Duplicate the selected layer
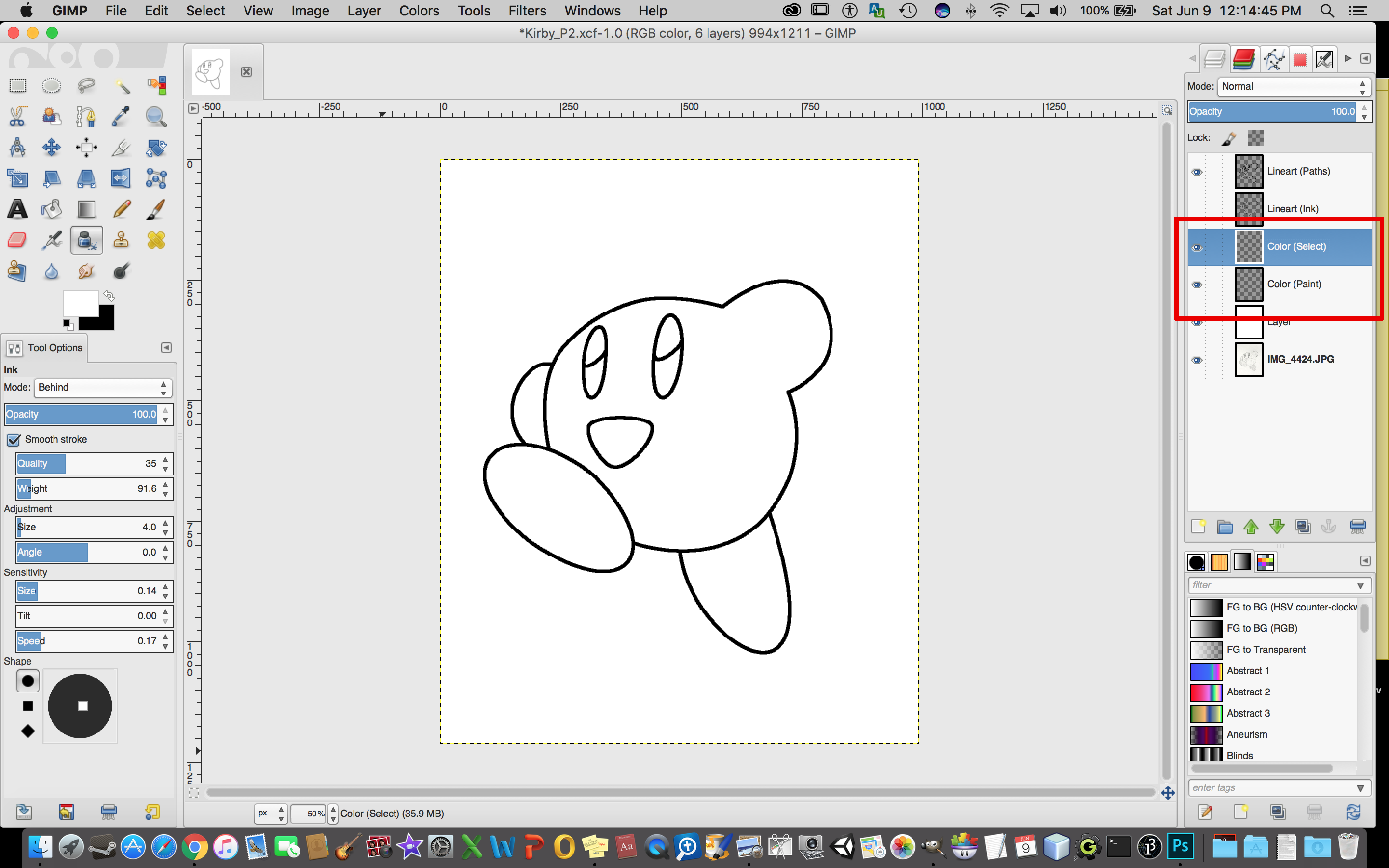The height and width of the screenshot is (868, 1389). [1303, 527]
